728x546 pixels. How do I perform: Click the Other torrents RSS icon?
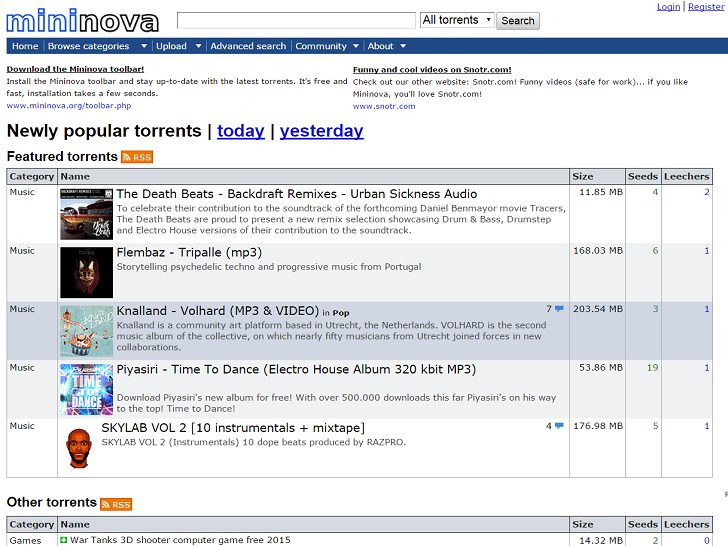point(116,504)
